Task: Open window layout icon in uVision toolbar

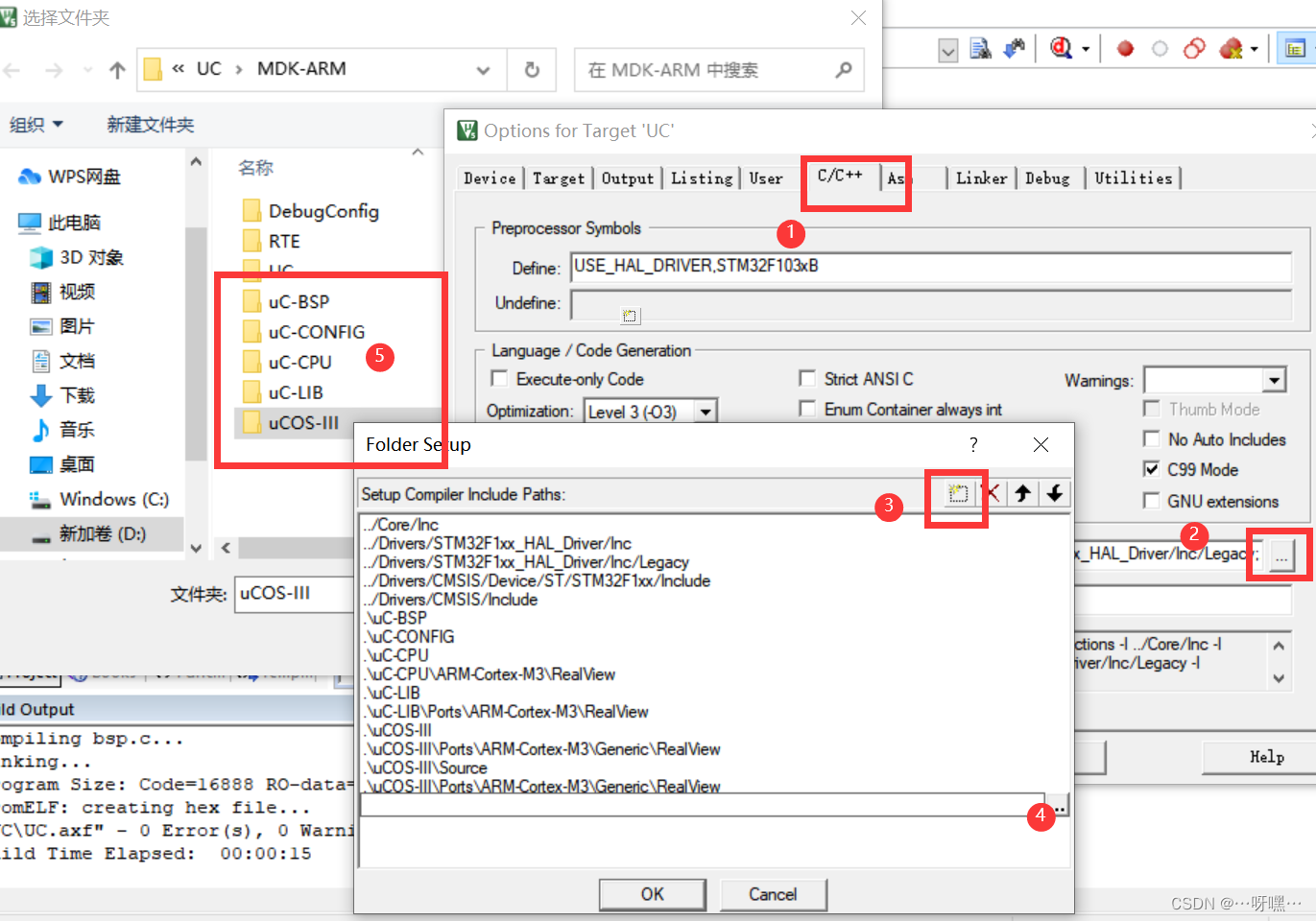Action: pyautogui.click(x=1295, y=48)
